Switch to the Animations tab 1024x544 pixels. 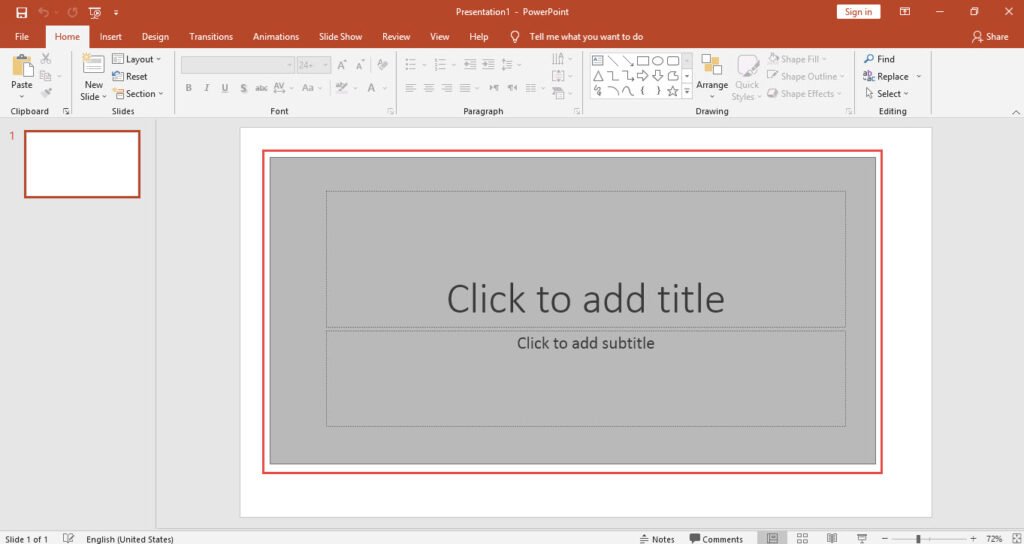pyautogui.click(x=276, y=37)
